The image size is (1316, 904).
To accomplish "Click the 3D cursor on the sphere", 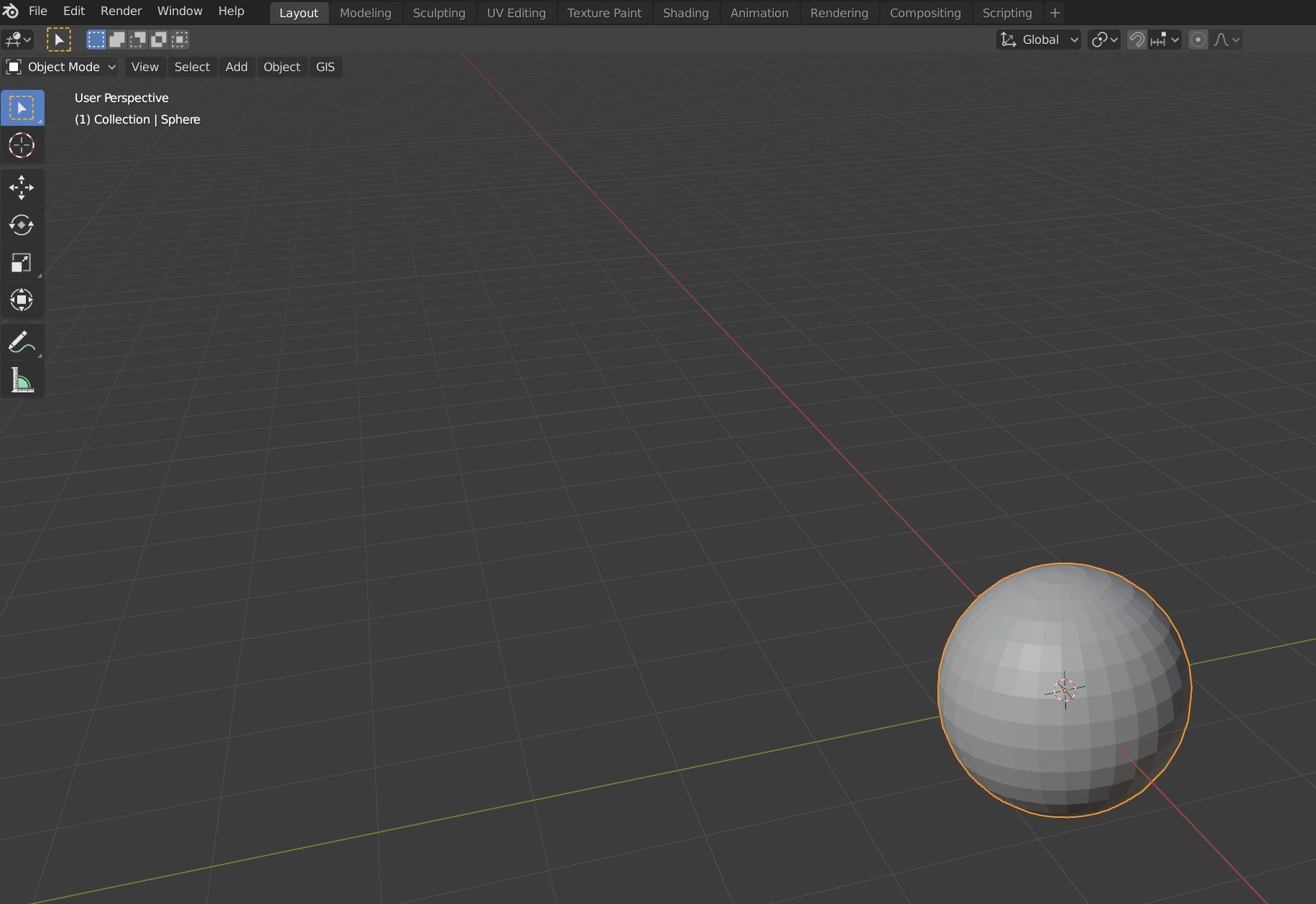I will (x=1065, y=690).
